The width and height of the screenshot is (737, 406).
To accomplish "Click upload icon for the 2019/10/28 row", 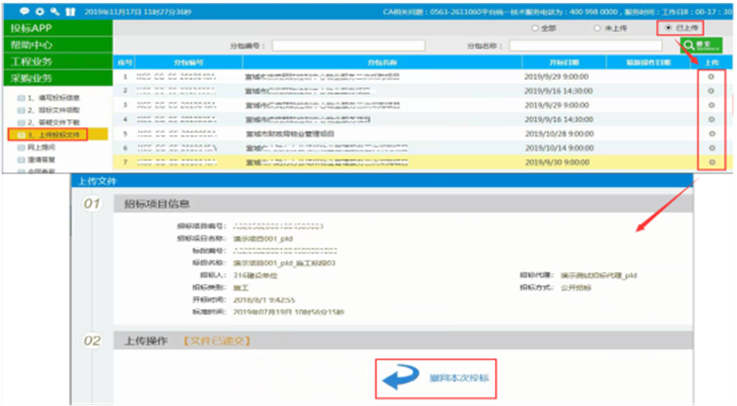I will pos(710,132).
